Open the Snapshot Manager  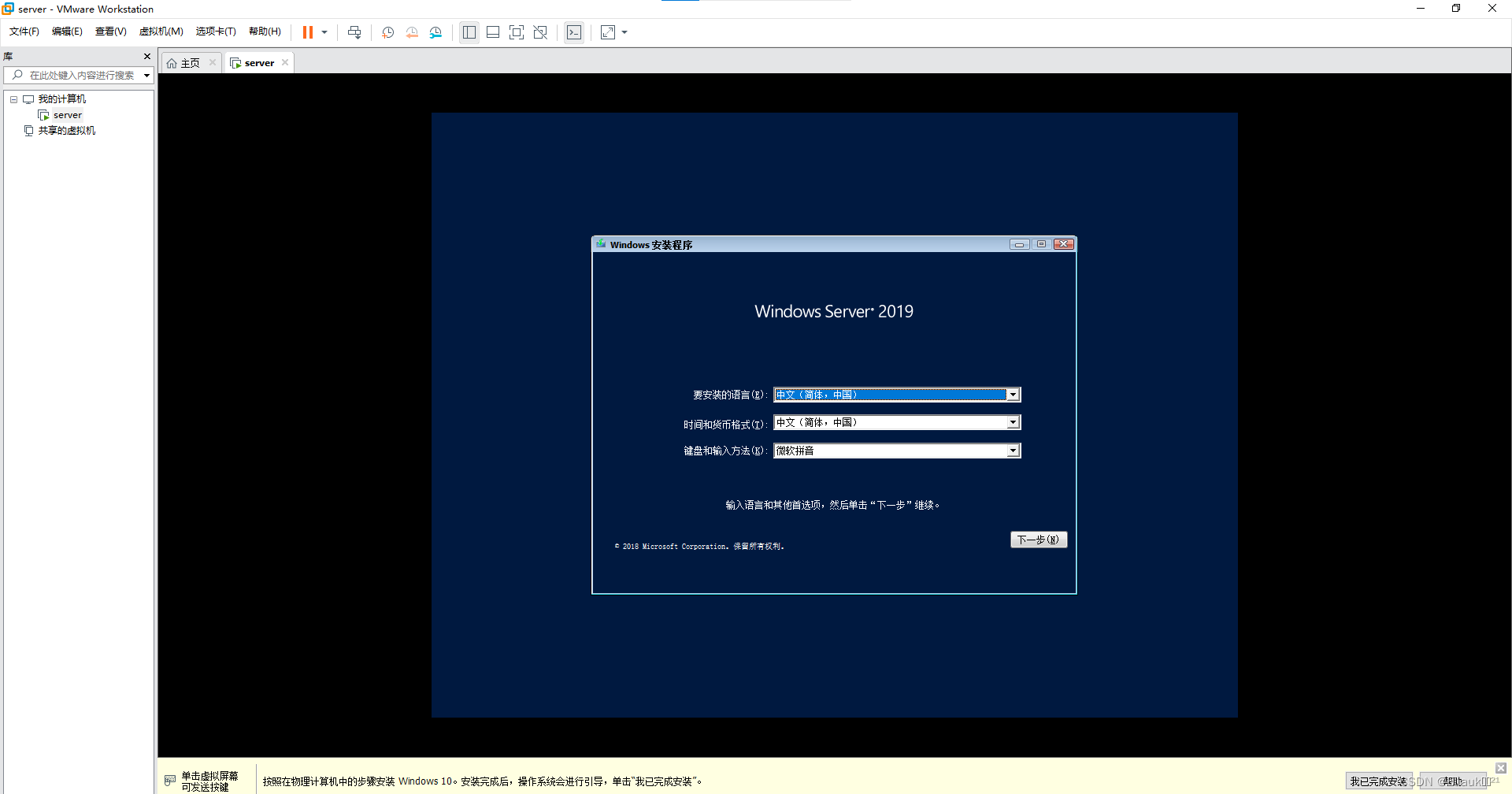coord(436,32)
